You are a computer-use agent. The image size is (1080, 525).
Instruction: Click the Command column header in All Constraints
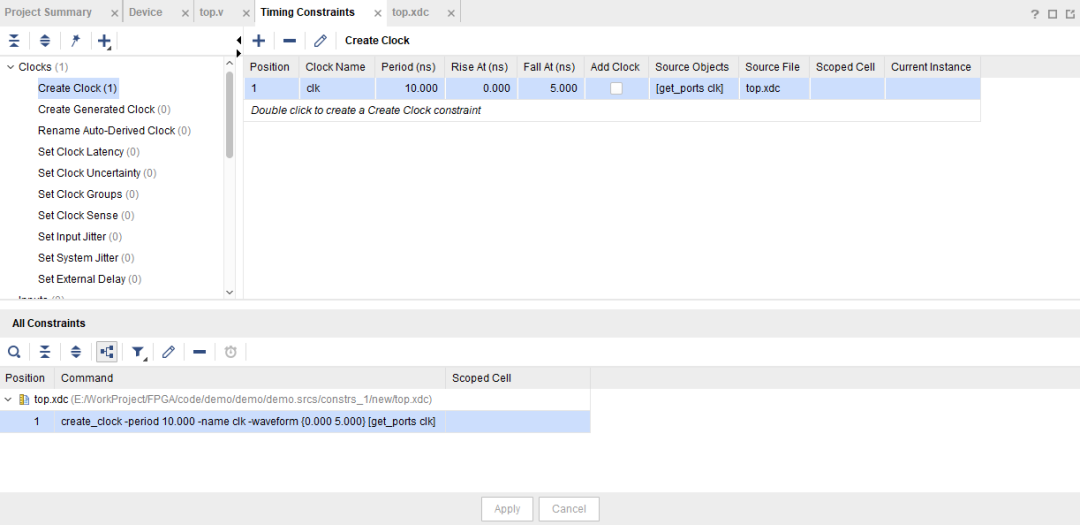(250, 378)
